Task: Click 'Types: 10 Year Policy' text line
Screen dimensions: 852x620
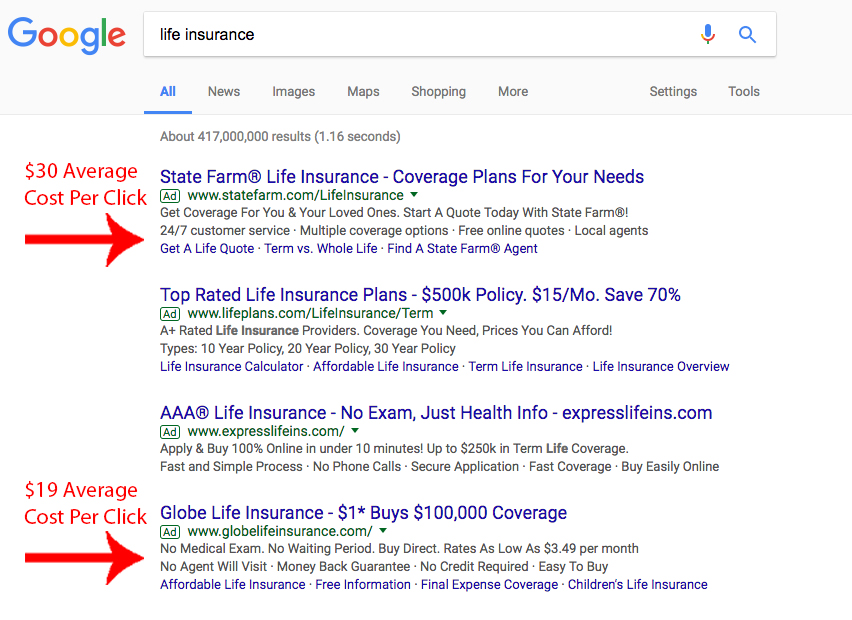Action: point(308,348)
